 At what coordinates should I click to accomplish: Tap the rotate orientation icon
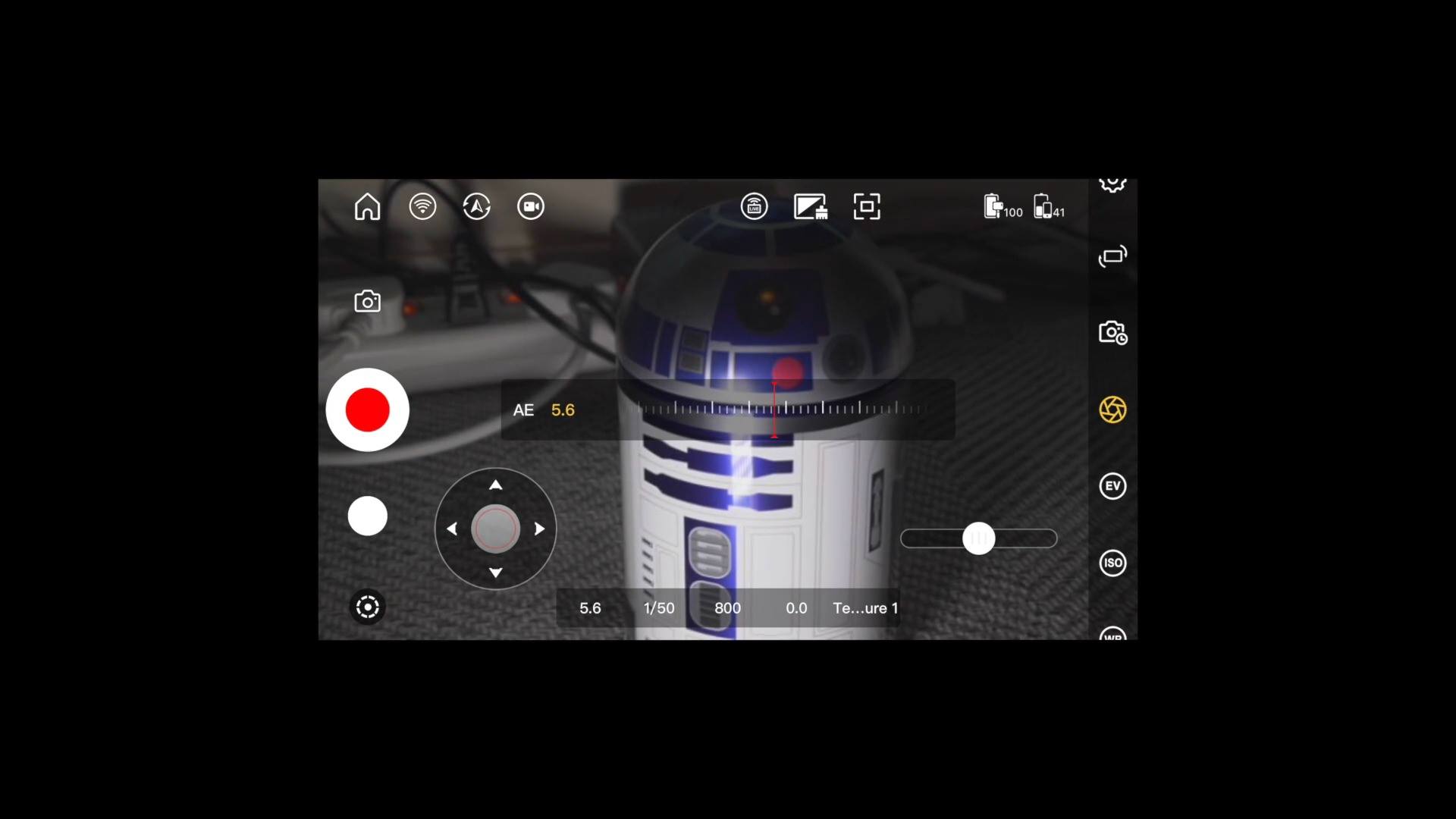[1112, 256]
